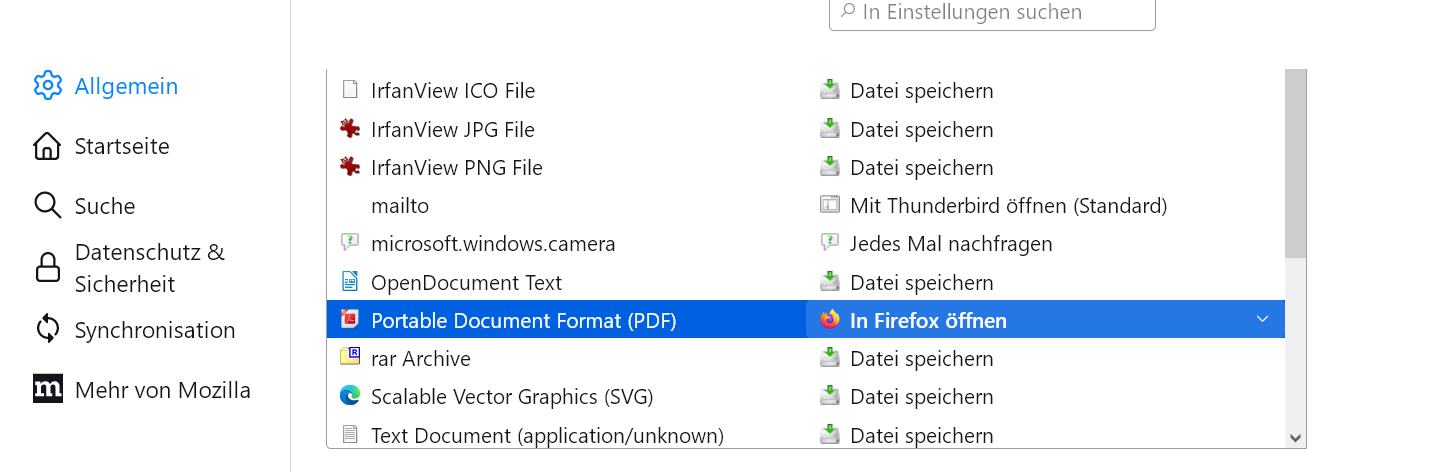Screen dimensions: 1441x472
Task: Click the Synchronisation arrows icon
Action: click(47, 330)
